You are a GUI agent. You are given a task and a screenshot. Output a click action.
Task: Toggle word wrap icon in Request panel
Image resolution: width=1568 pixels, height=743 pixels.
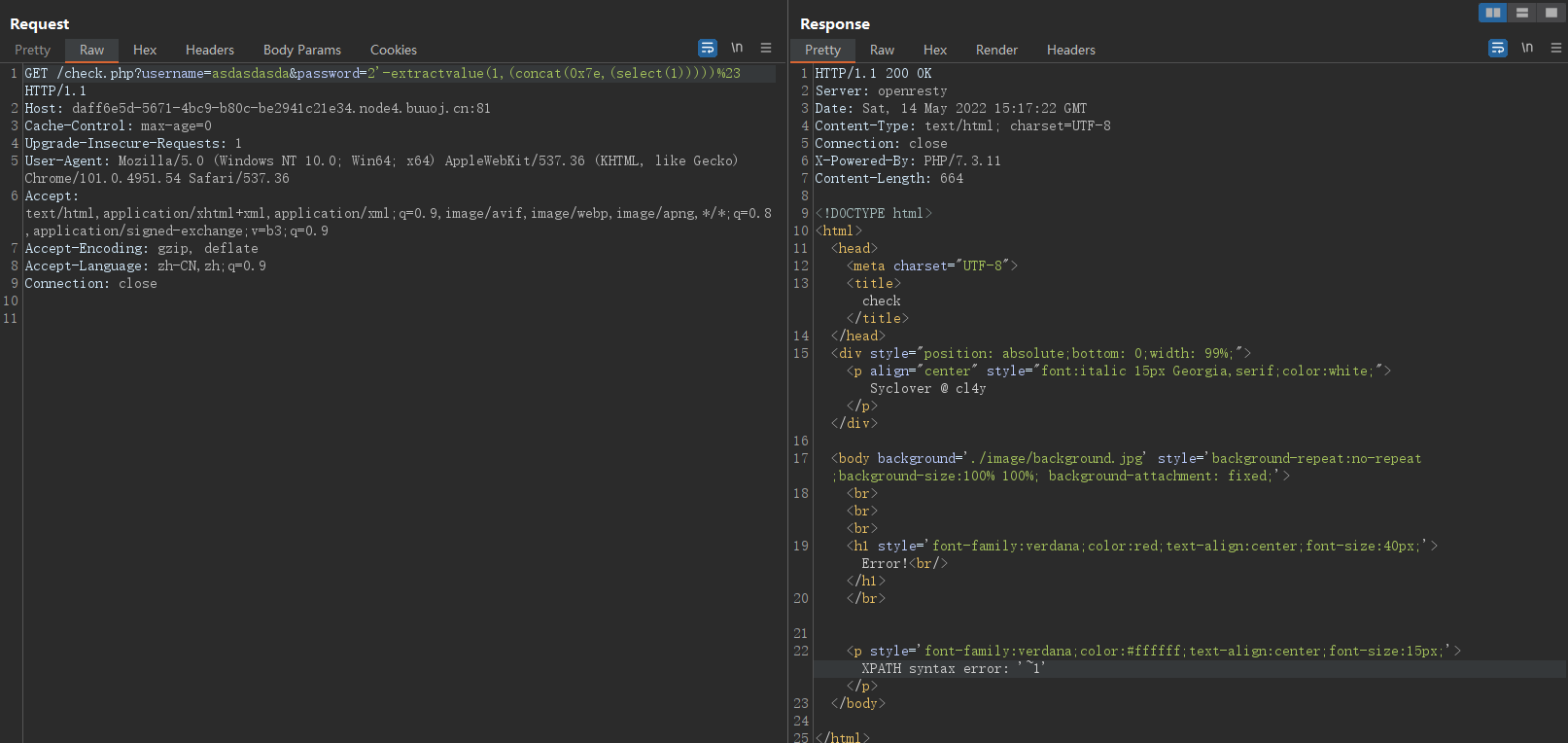(x=708, y=48)
